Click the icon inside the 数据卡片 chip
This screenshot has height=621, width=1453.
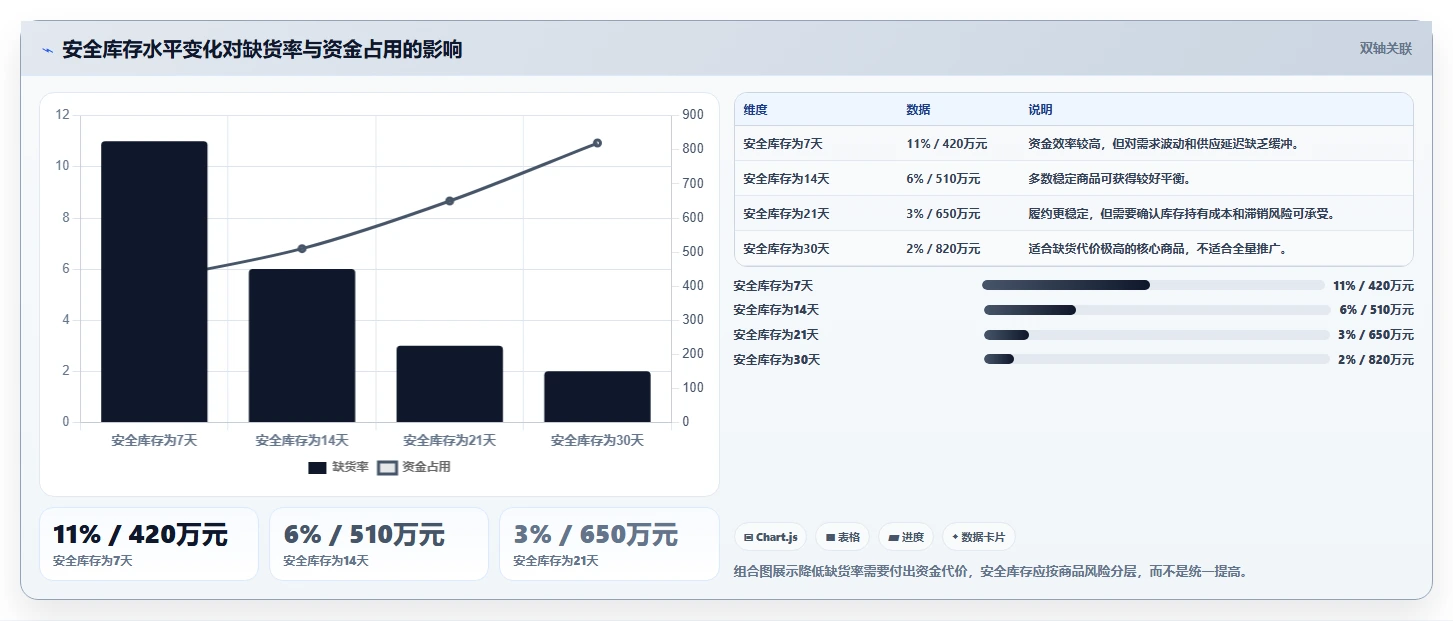(955, 537)
